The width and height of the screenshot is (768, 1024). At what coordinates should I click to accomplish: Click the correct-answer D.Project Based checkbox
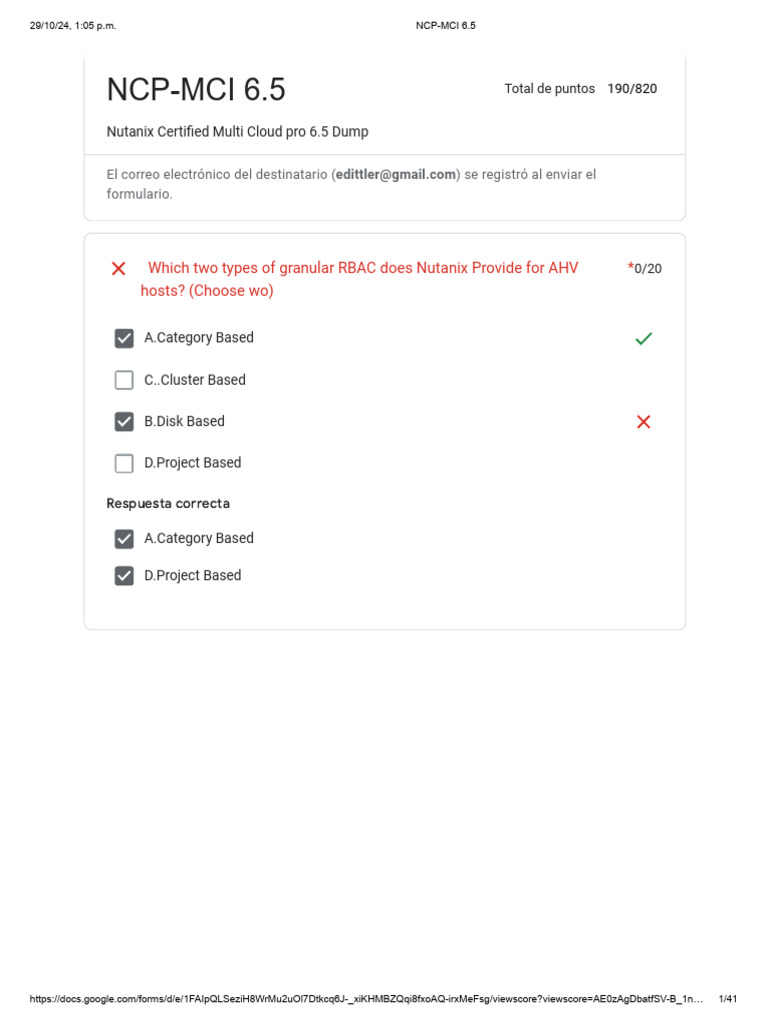pyautogui.click(x=124, y=576)
